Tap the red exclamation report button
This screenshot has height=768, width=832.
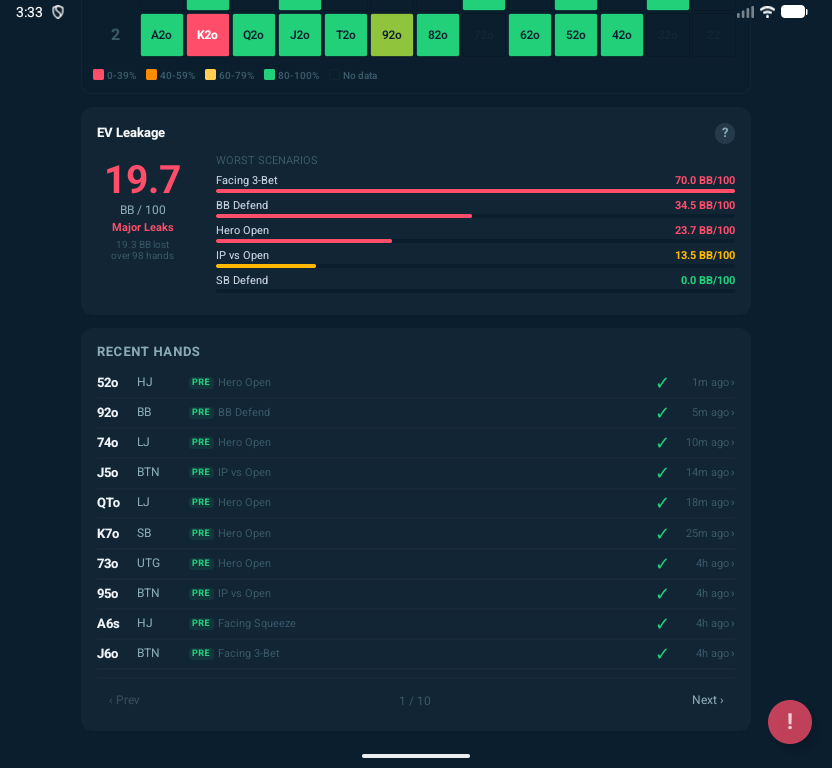pos(789,721)
